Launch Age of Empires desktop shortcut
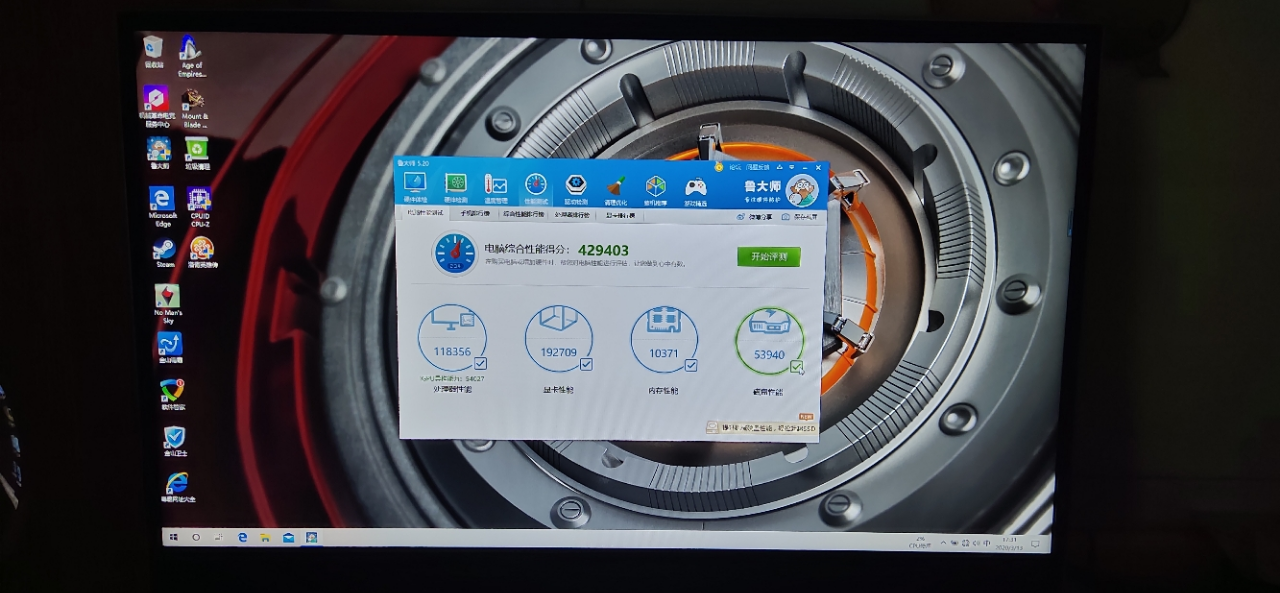The width and height of the screenshot is (1280, 593). [x=190, y=56]
